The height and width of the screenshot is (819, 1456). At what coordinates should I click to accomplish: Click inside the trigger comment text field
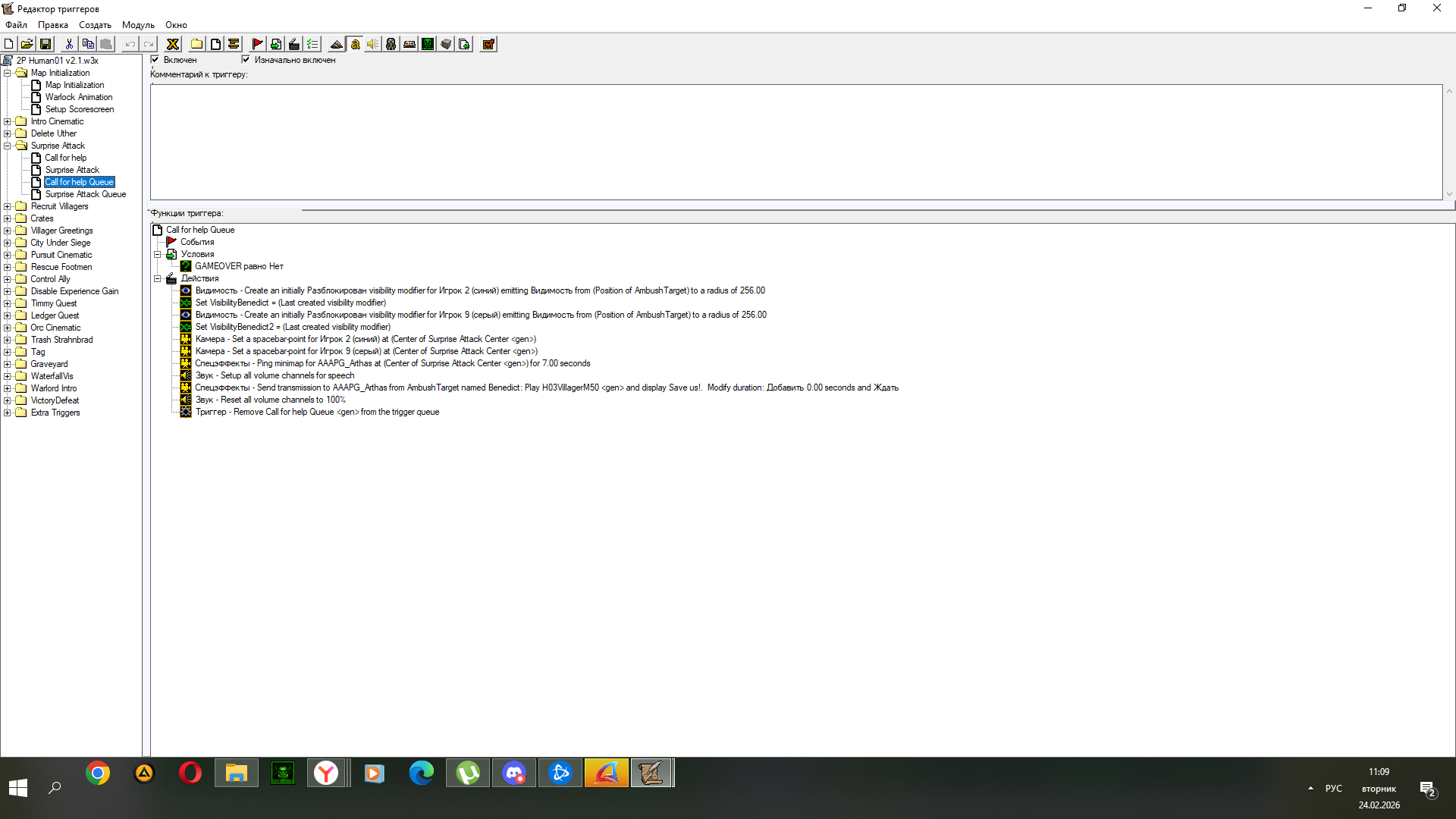point(795,142)
